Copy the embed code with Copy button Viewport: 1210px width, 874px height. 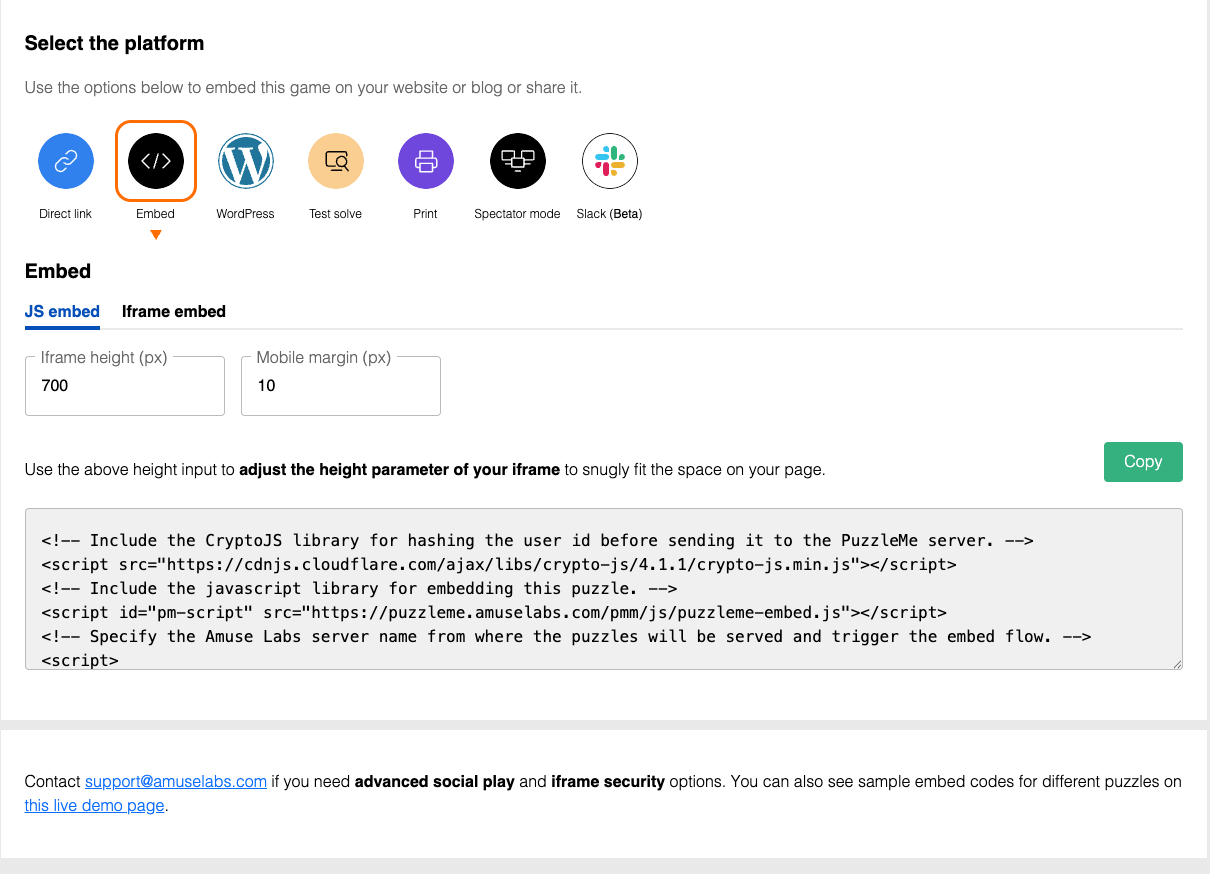[1143, 462]
